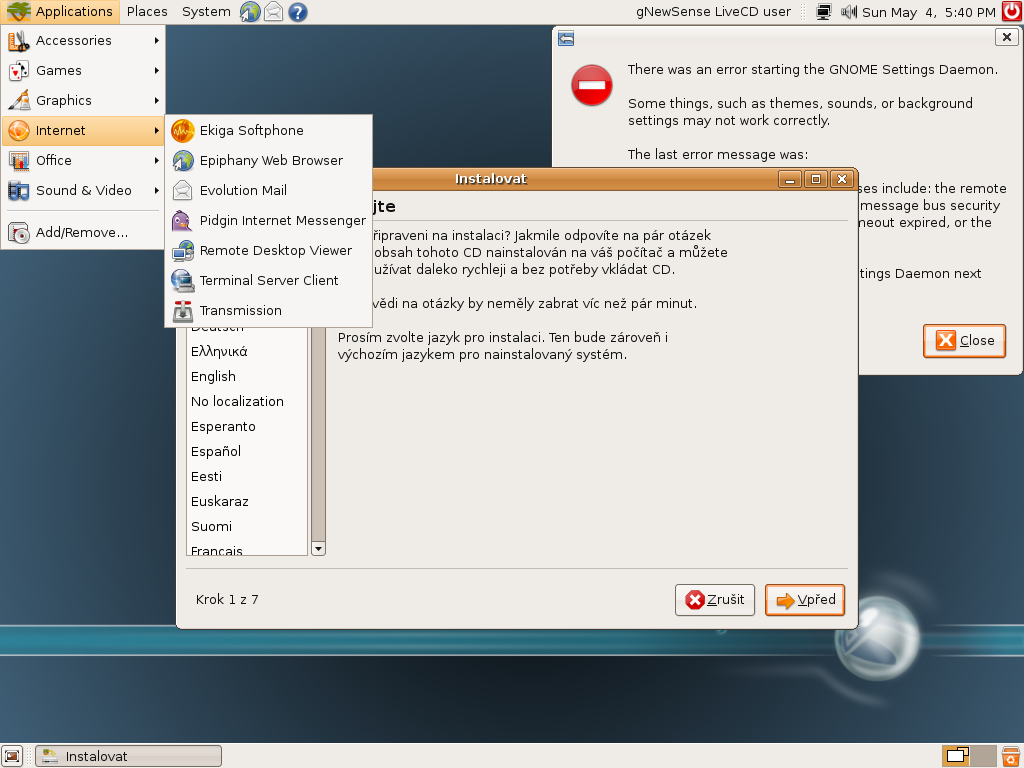Open the Applications menu
This screenshot has width=1024, height=768.
(60, 12)
